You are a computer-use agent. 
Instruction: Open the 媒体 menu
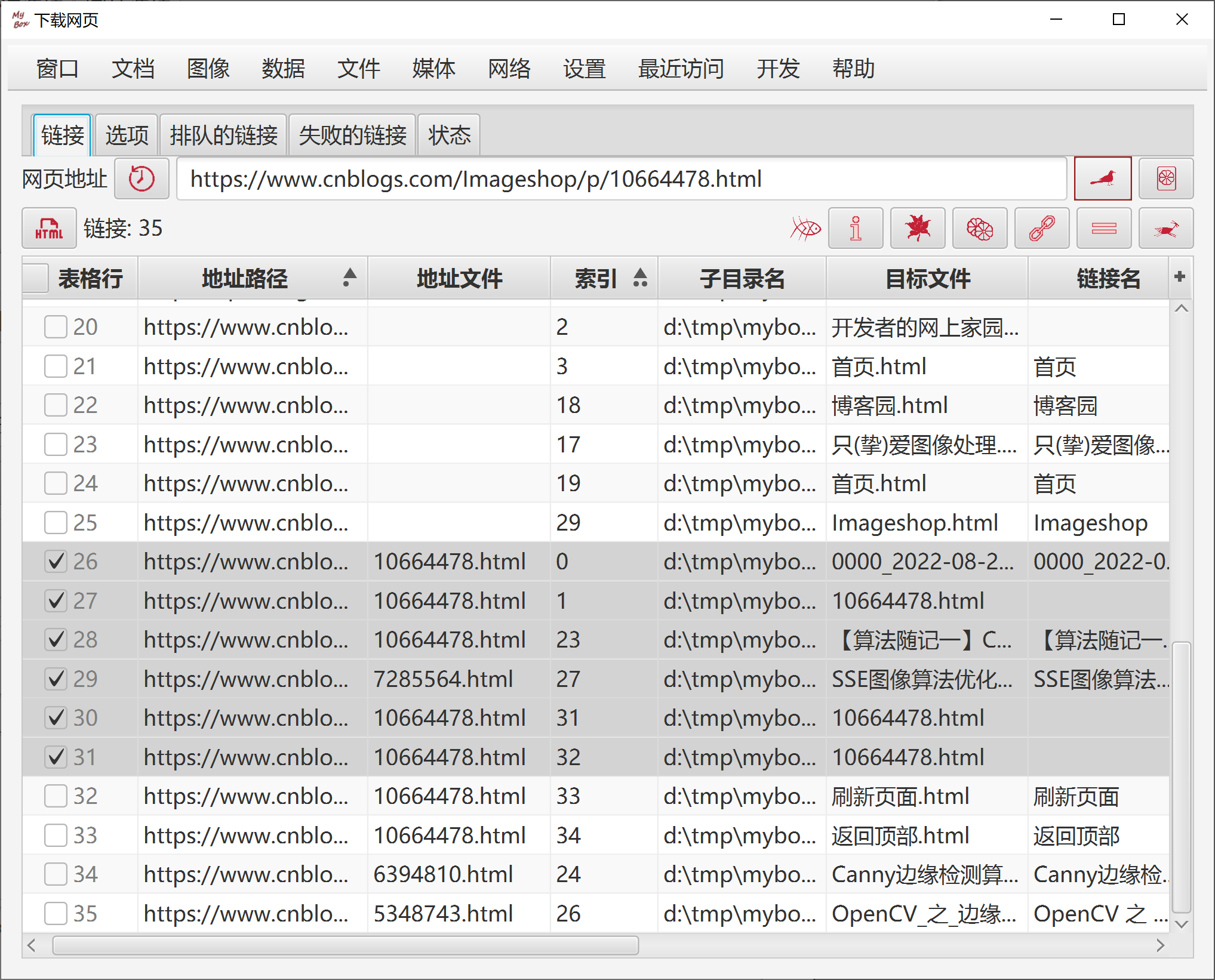coord(433,69)
